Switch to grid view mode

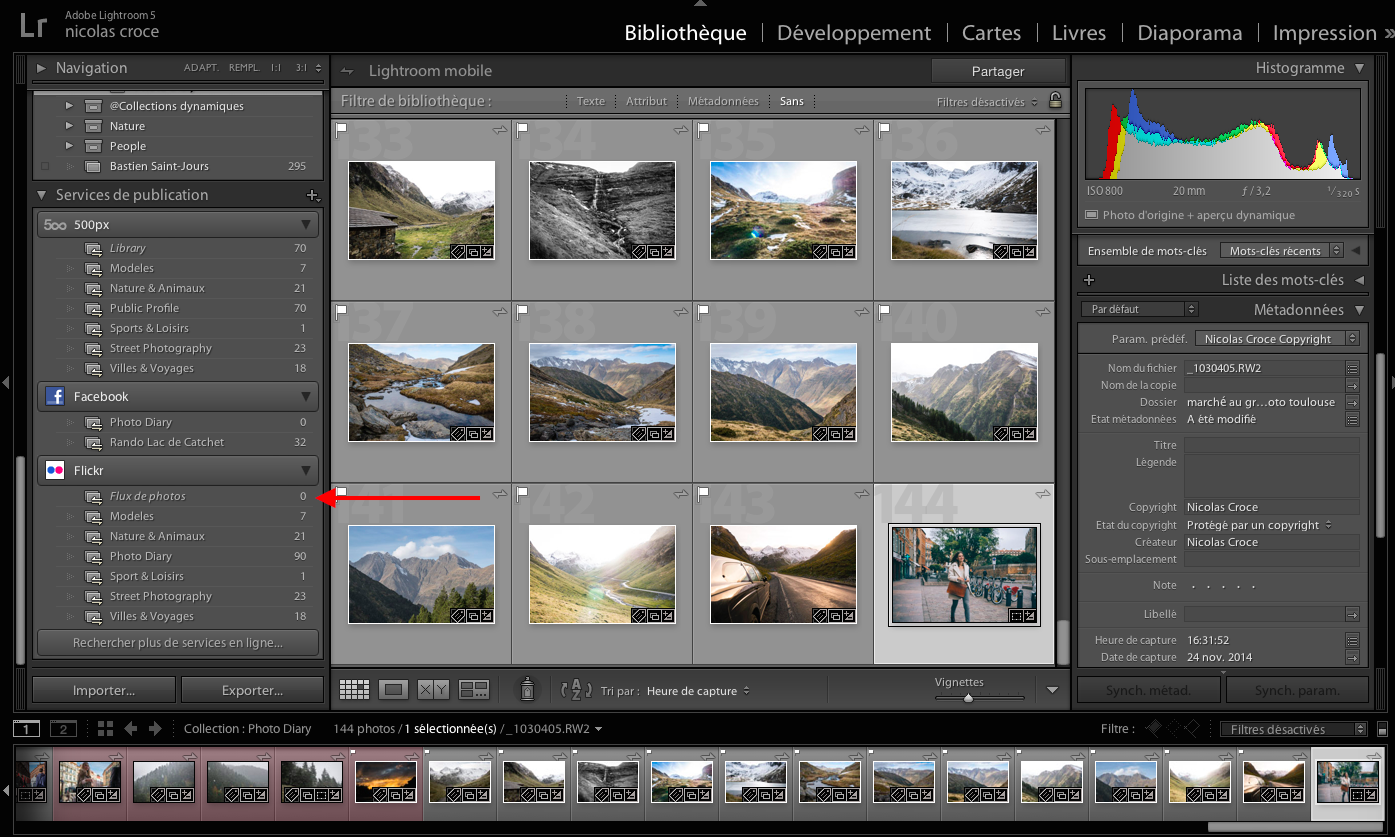pyautogui.click(x=354, y=689)
